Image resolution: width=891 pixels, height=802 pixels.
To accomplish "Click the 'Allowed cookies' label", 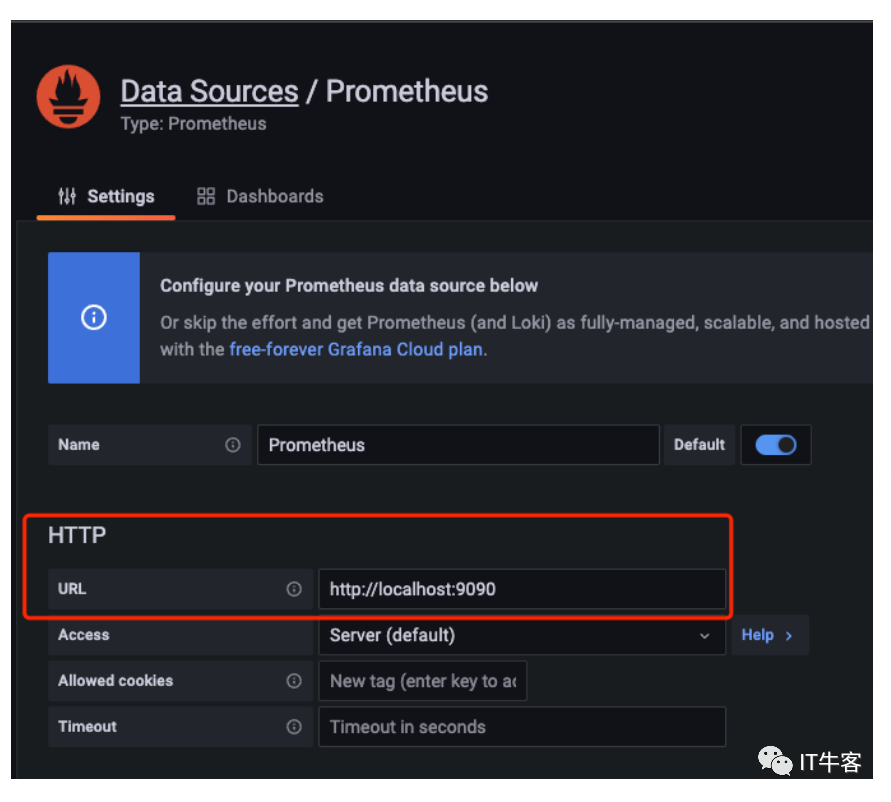I will tap(115, 681).
